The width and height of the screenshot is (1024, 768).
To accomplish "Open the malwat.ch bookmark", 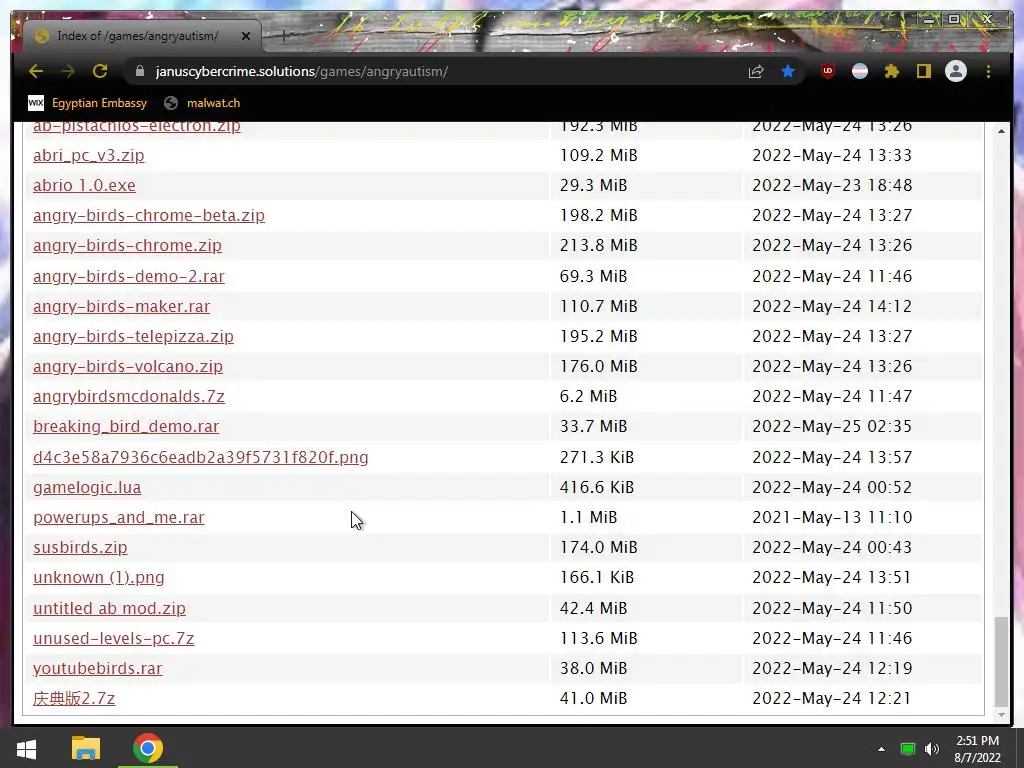I will coord(202,103).
